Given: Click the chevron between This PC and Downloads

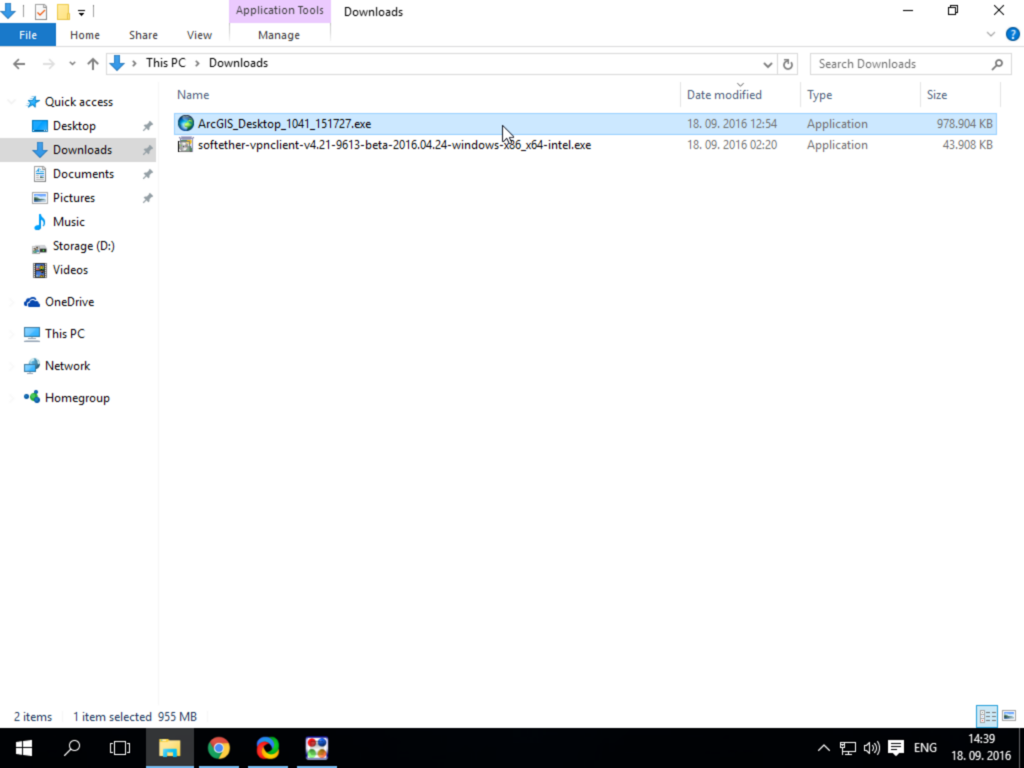Looking at the screenshot, I should tap(197, 63).
